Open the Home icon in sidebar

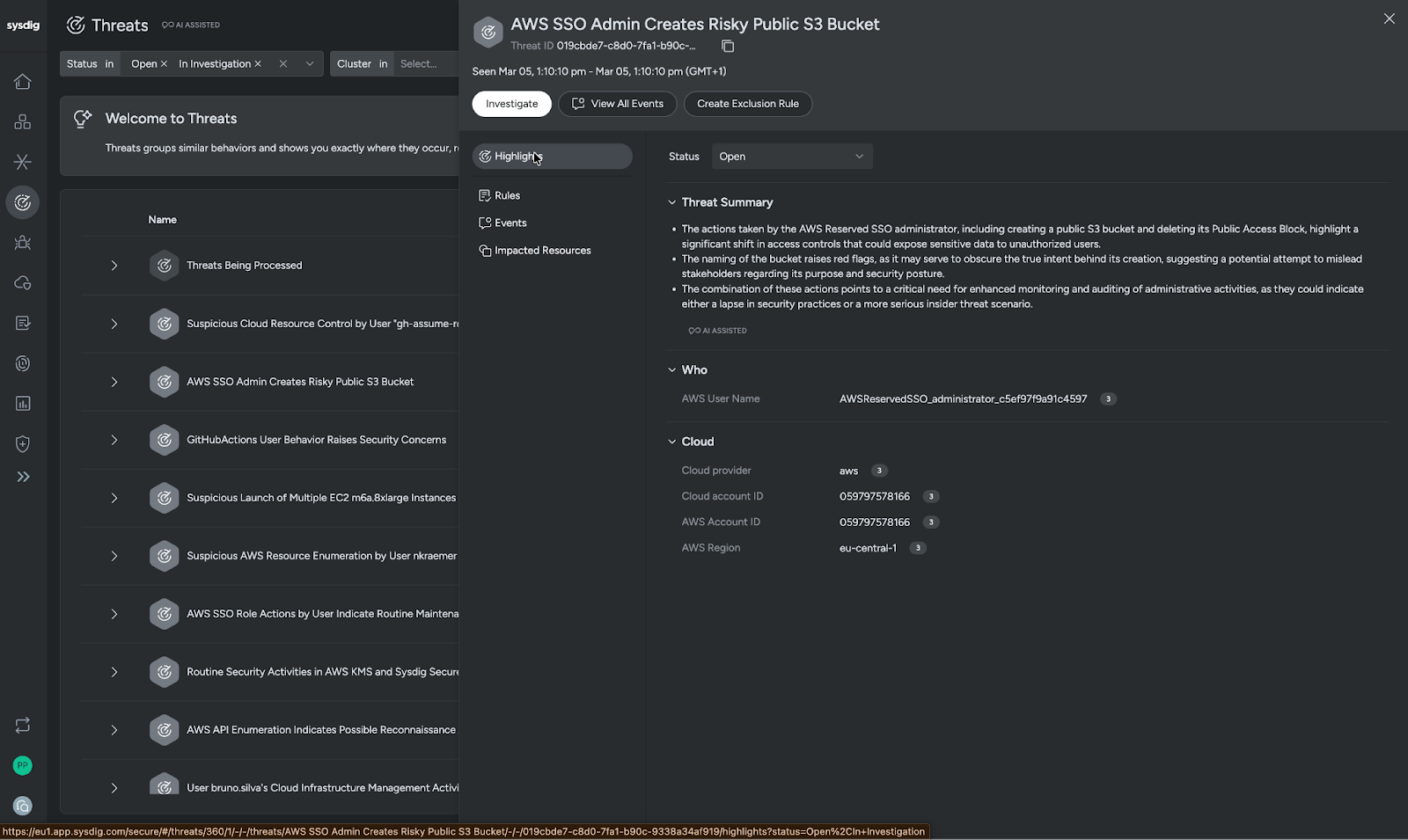click(23, 82)
